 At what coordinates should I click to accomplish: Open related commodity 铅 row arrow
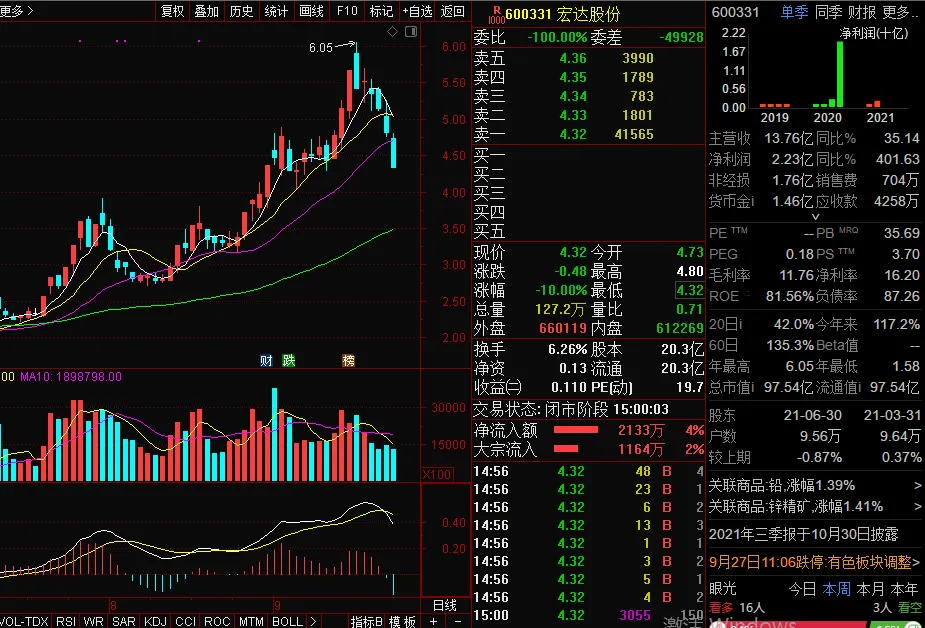click(x=917, y=485)
